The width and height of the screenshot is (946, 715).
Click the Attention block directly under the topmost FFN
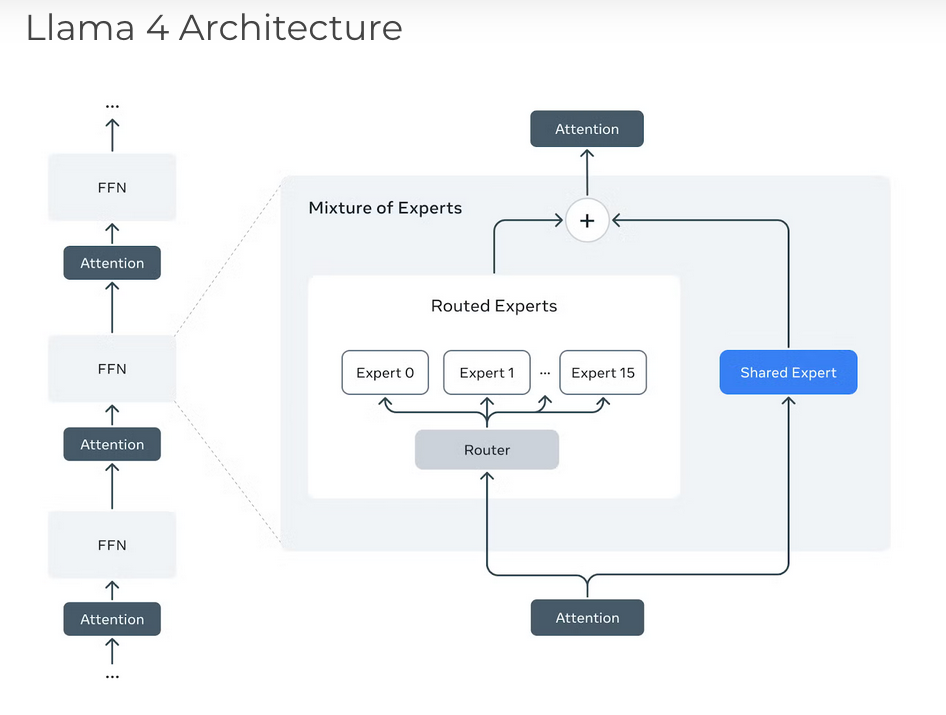coord(112,263)
